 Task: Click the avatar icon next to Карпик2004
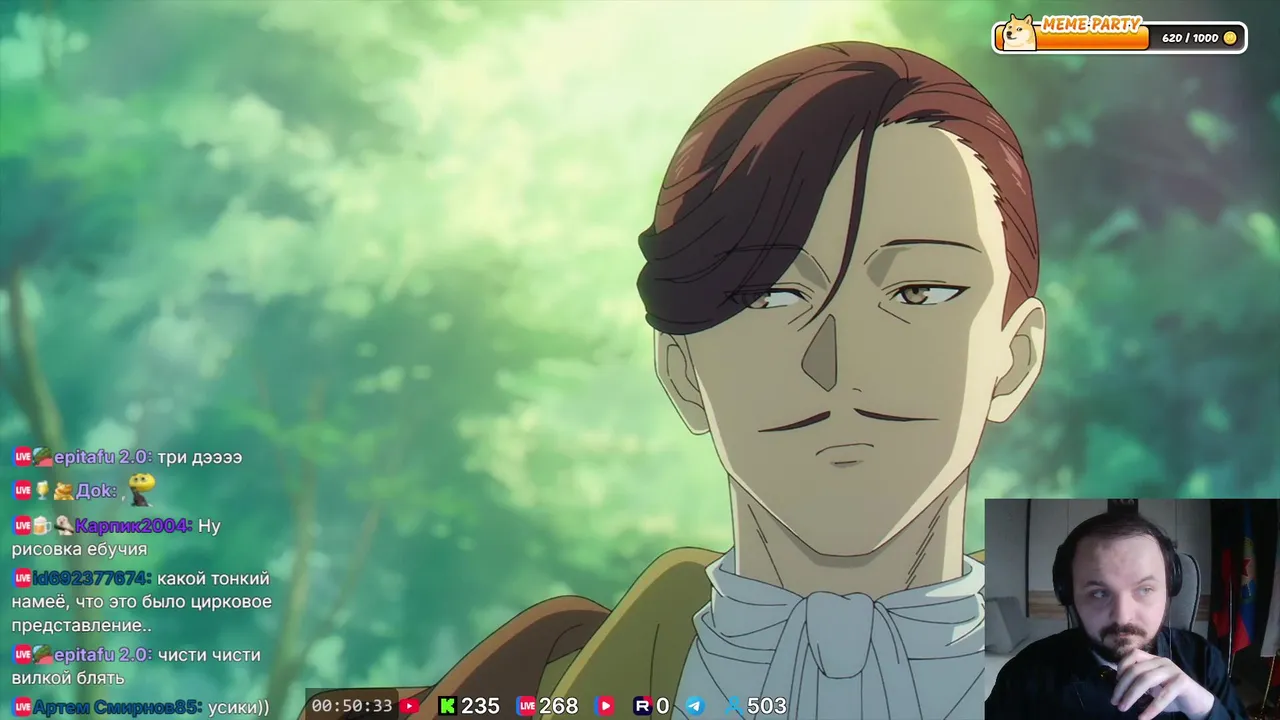[64, 525]
